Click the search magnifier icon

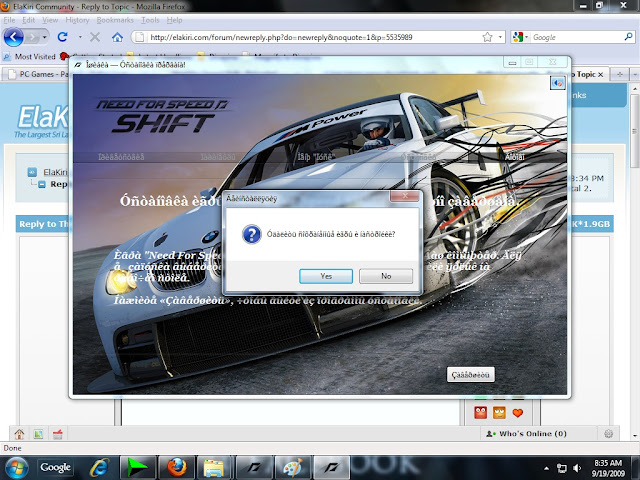coord(628,37)
